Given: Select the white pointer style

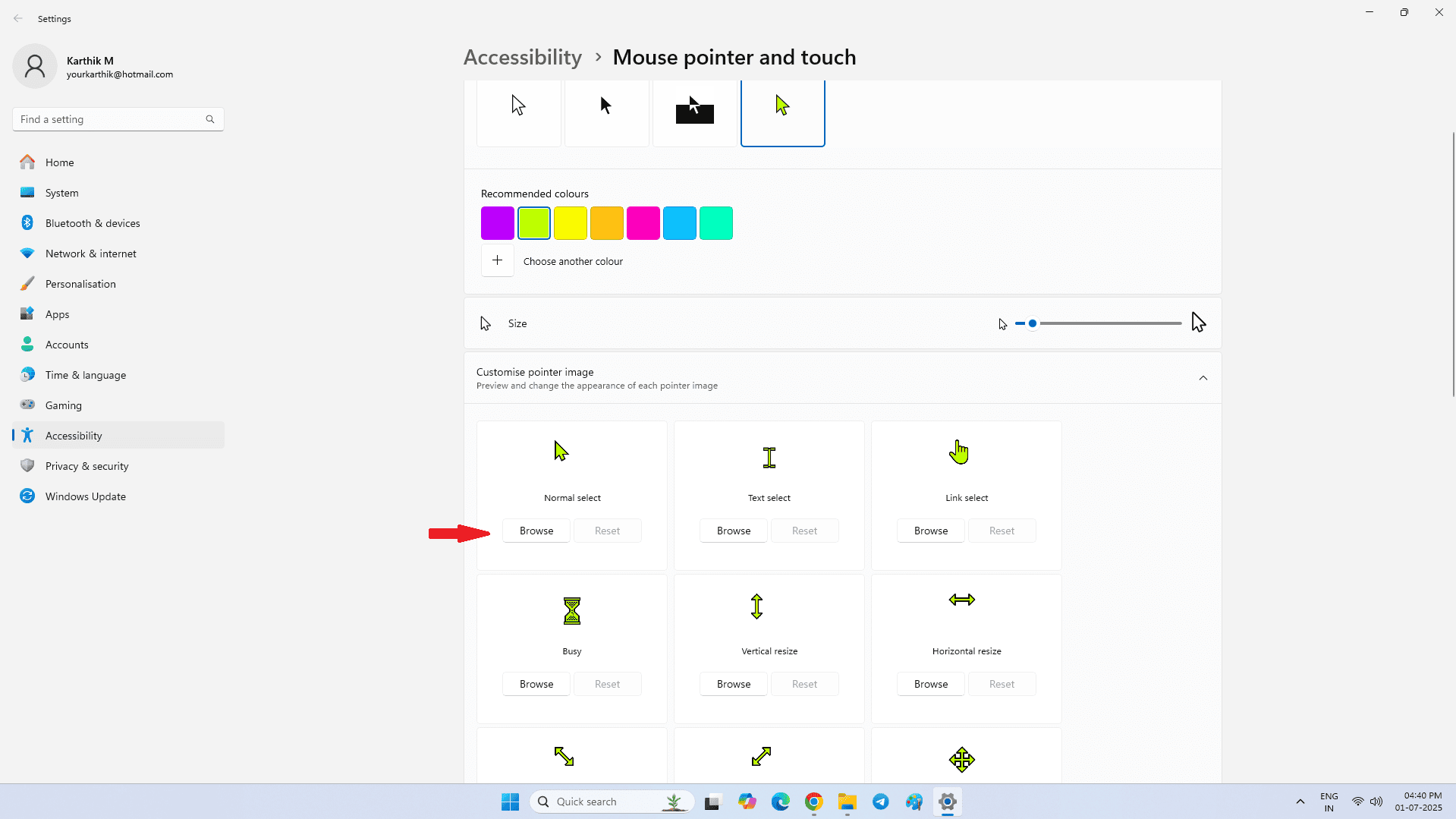Looking at the screenshot, I should pos(518,112).
